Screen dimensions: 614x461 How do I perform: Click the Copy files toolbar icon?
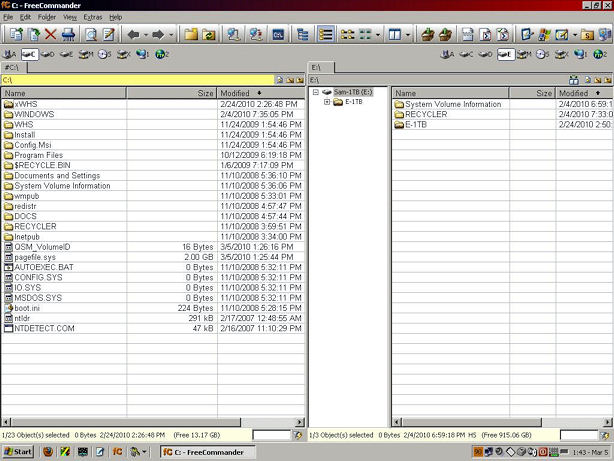[16, 34]
